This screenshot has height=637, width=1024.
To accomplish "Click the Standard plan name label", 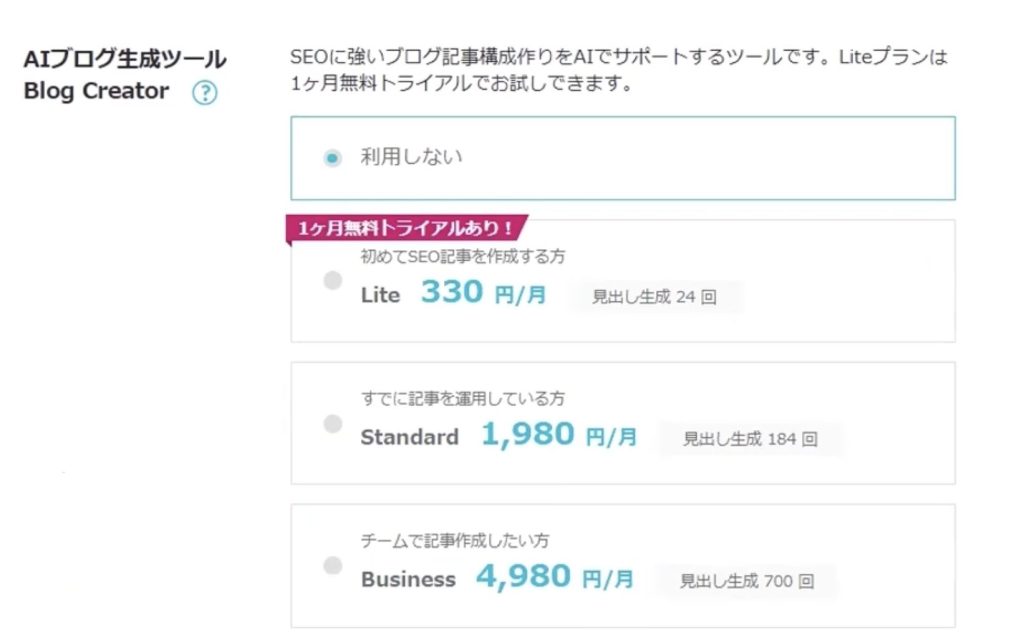I will (409, 437).
